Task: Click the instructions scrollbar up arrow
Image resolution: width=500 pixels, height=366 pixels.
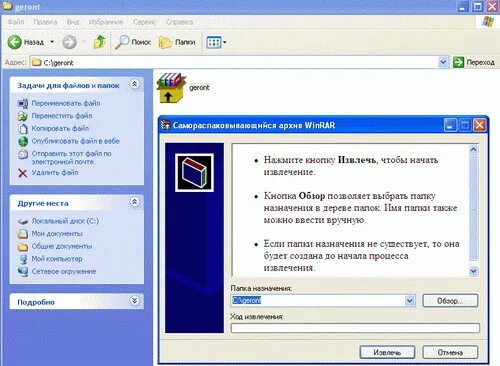Action: click(x=473, y=150)
